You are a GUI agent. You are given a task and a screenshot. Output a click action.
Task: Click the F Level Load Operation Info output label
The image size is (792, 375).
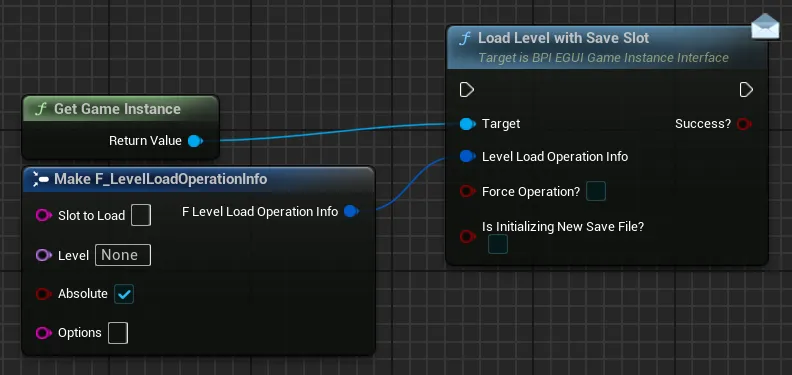click(x=260, y=212)
